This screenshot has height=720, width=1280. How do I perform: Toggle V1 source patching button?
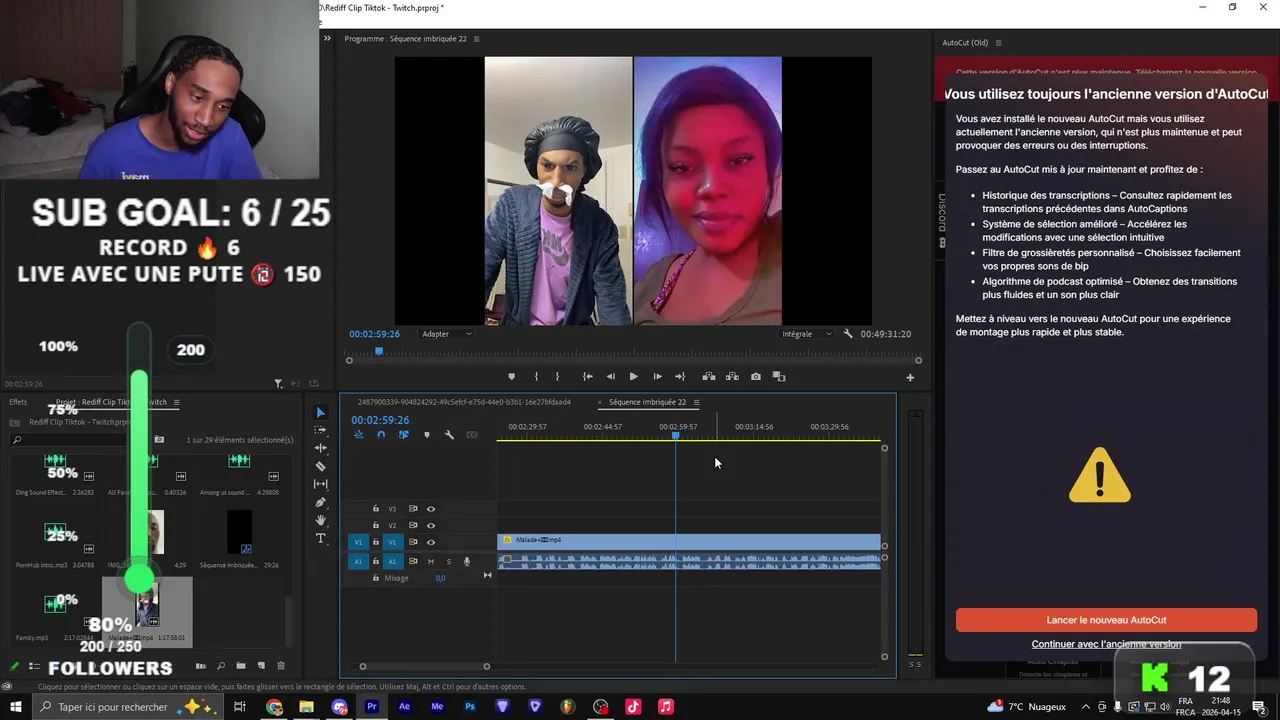(x=358, y=542)
